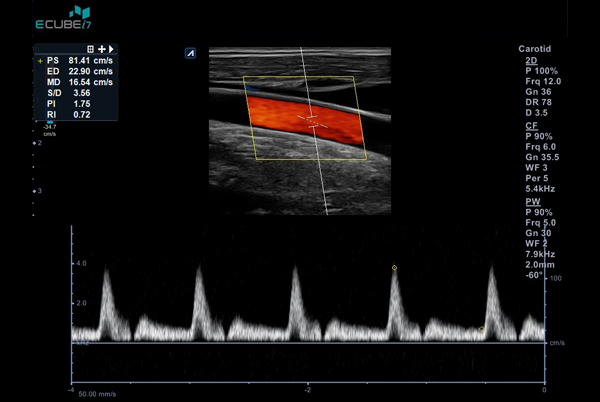Click the 50.00 mm/s sweep speed label
This screenshot has width=600, height=402.
(98, 396)
